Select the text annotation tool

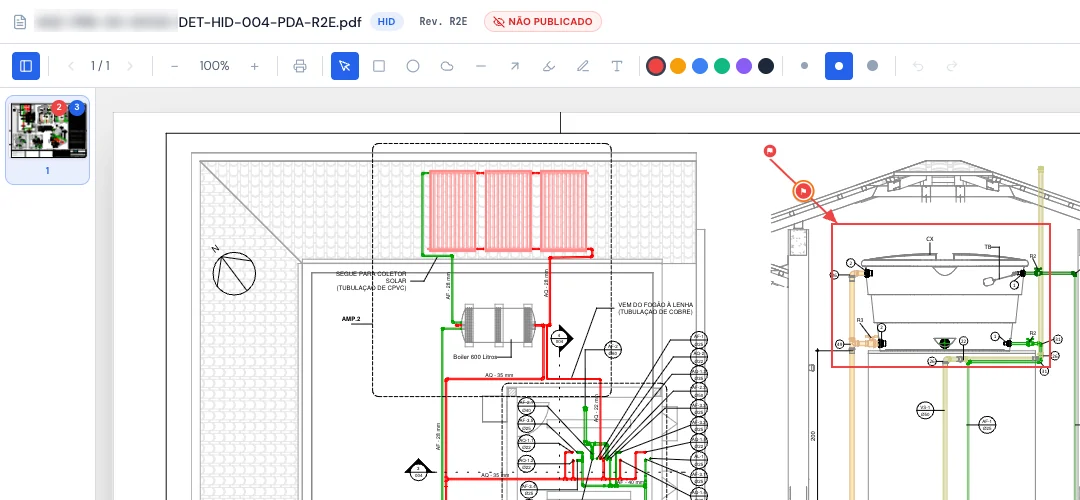click(617, 66)
